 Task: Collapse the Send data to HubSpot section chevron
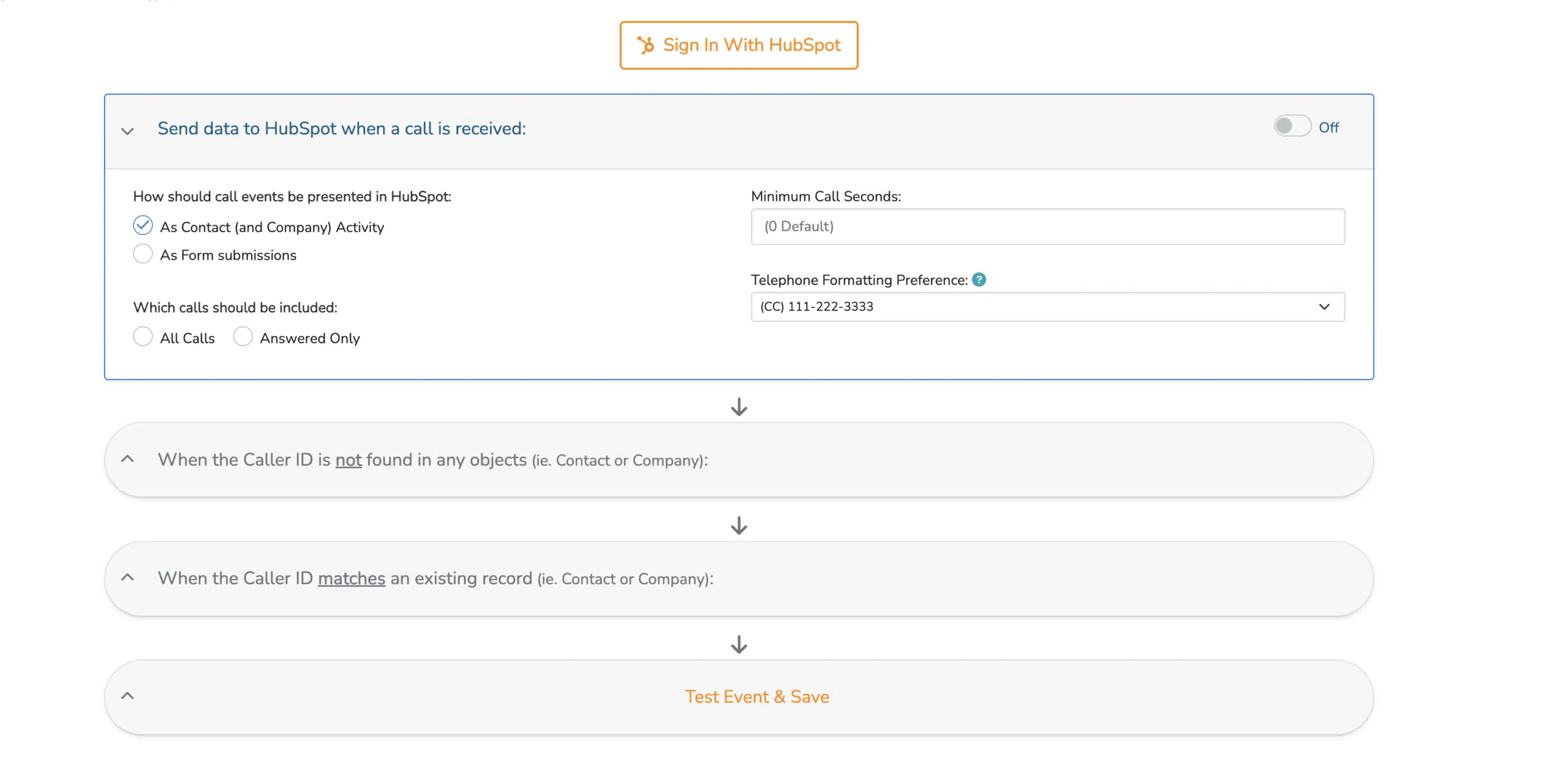tap(127, 130)
